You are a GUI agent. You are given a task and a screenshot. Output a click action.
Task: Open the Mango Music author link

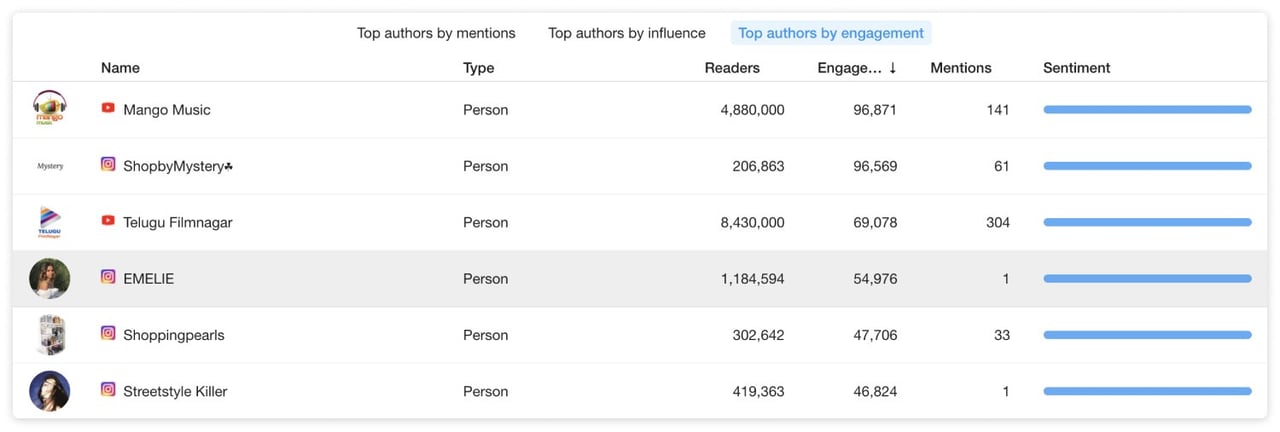[167, 110]
